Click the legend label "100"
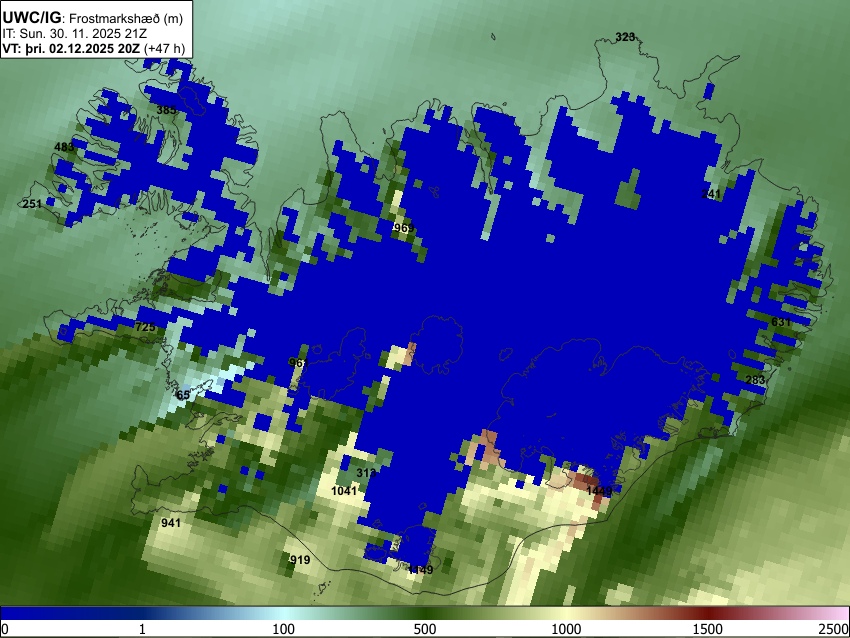This screenshot has width=850, height=638. coord(284,629)
